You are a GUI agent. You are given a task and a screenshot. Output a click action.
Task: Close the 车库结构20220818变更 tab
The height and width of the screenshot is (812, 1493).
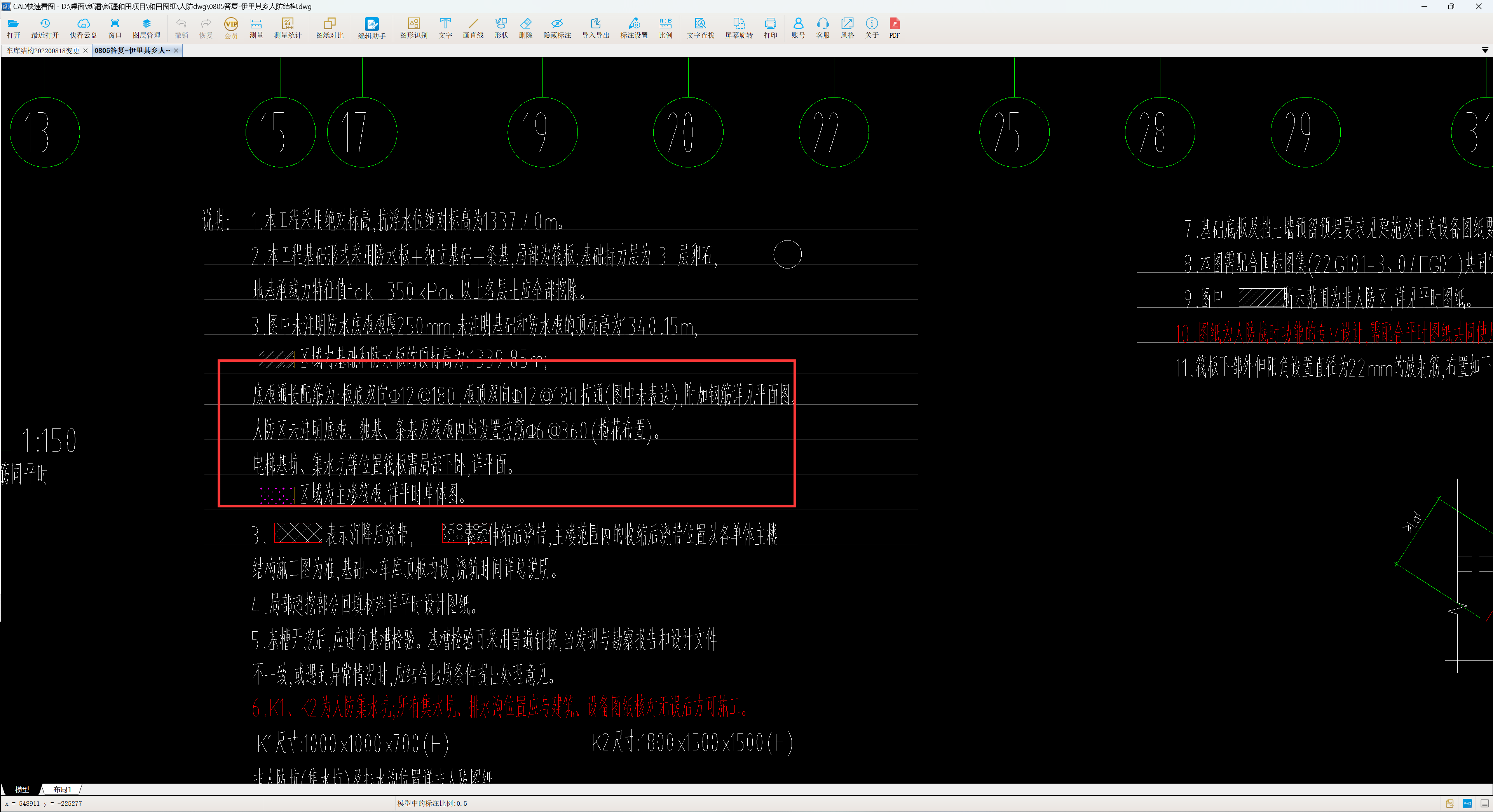tap(86, 51)
